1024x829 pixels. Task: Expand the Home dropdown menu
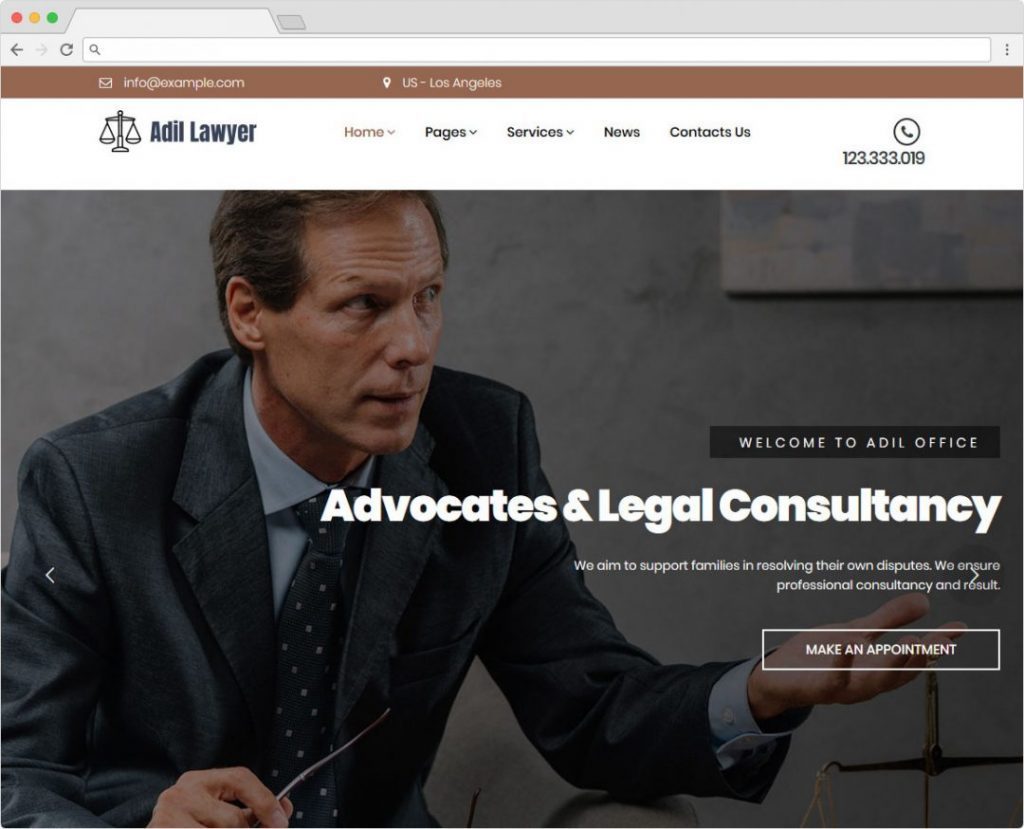click(x=369, y=132)
